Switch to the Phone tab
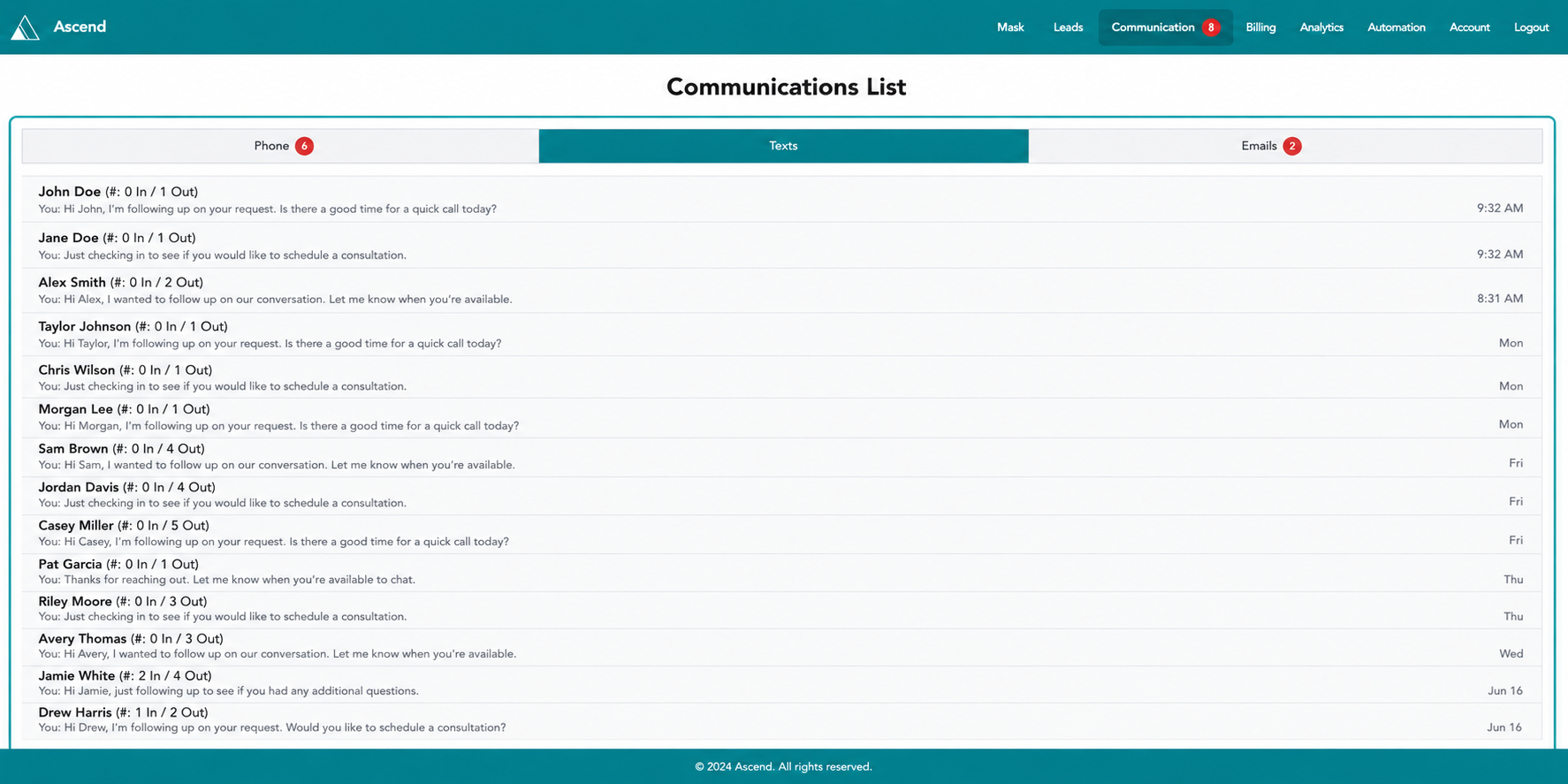1568x784 pixels. 281,146
